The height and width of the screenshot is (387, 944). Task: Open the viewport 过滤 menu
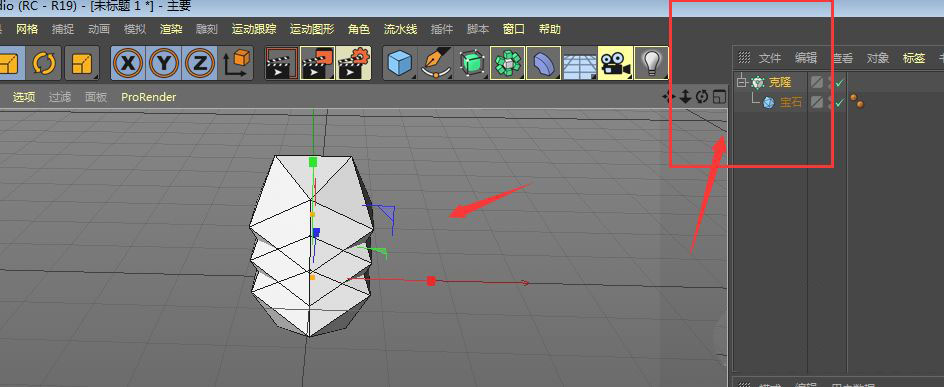pos(60,97)
